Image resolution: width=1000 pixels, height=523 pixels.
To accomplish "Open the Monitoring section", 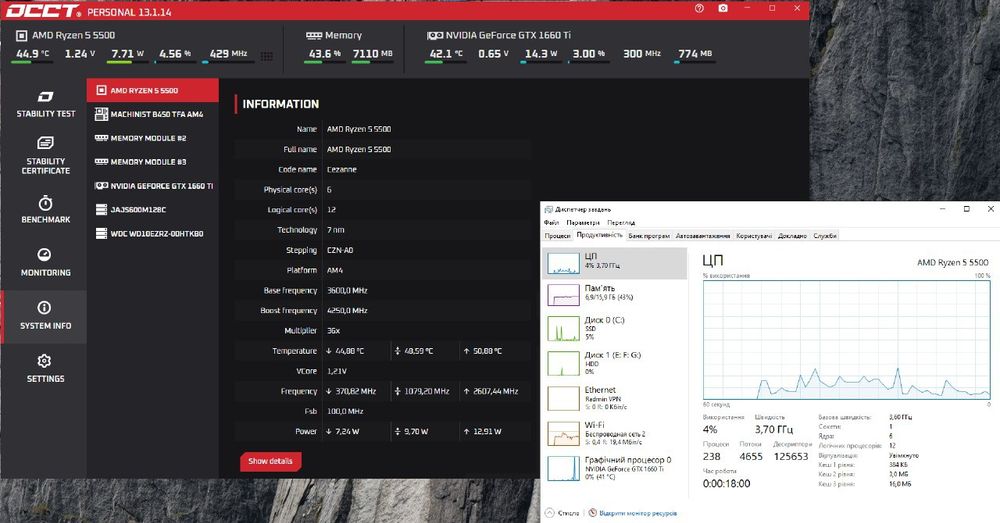I will tap(45, 263).
